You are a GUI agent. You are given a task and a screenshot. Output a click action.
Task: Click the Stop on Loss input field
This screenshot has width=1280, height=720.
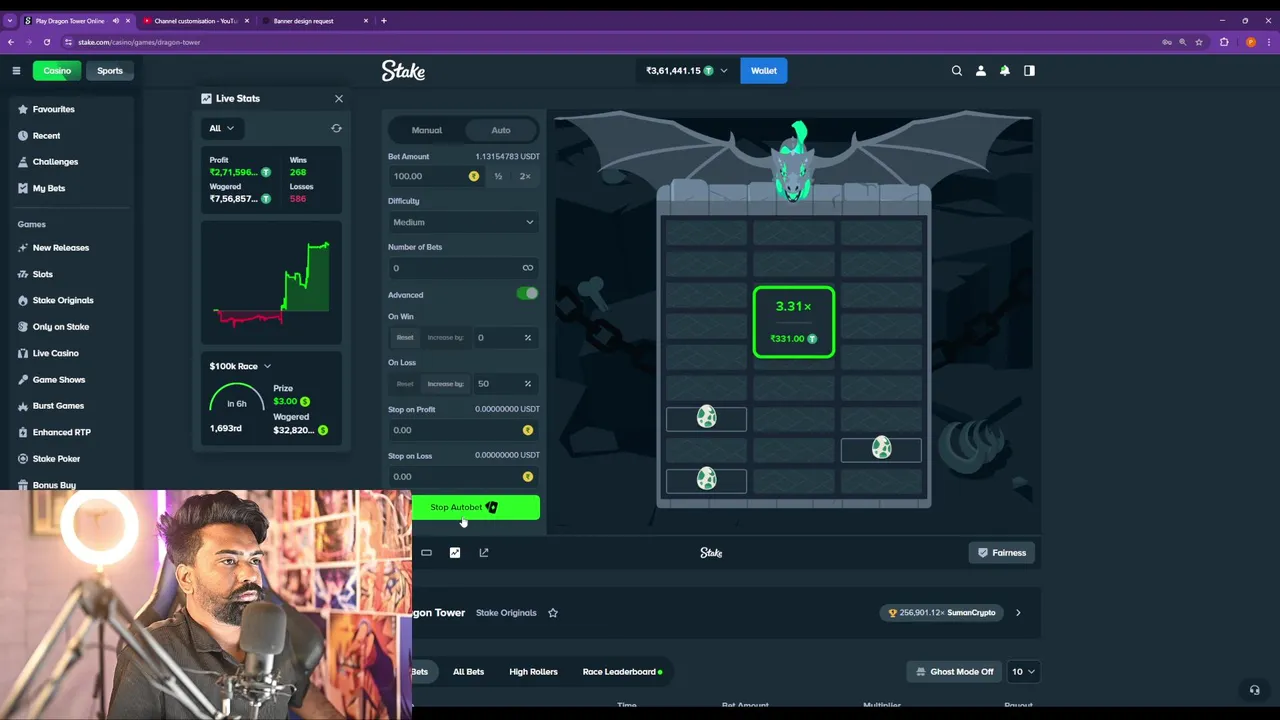pyautogui.click(x=464, y=477)
